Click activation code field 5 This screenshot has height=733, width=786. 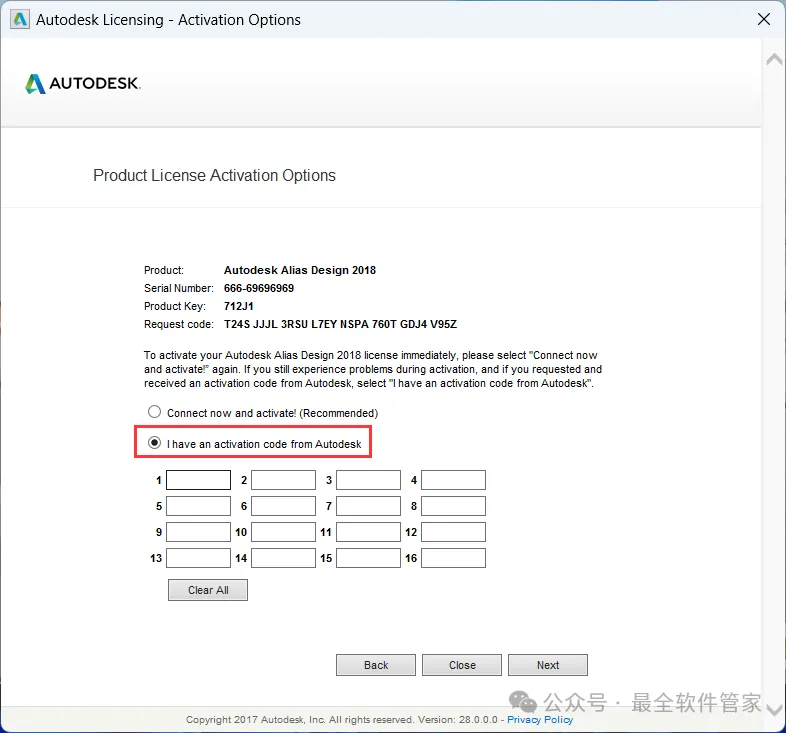coord(199,506)
